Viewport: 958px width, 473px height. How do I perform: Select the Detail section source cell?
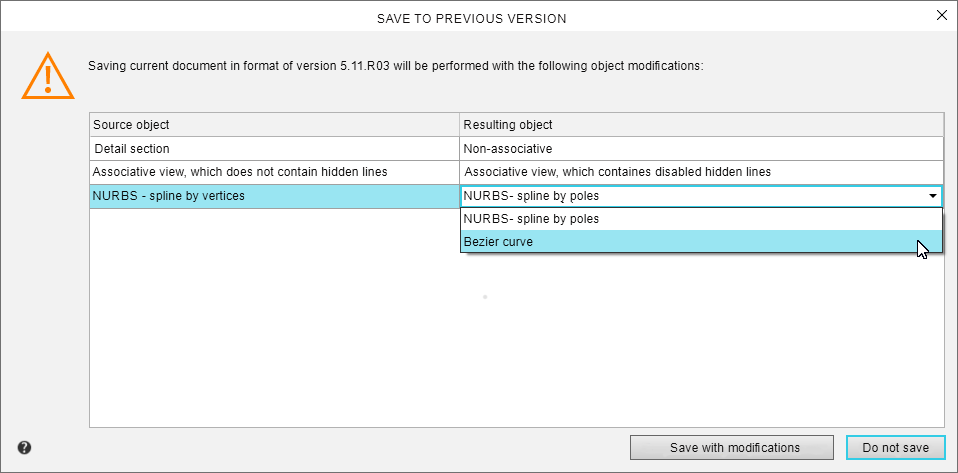tap(273, 148)
